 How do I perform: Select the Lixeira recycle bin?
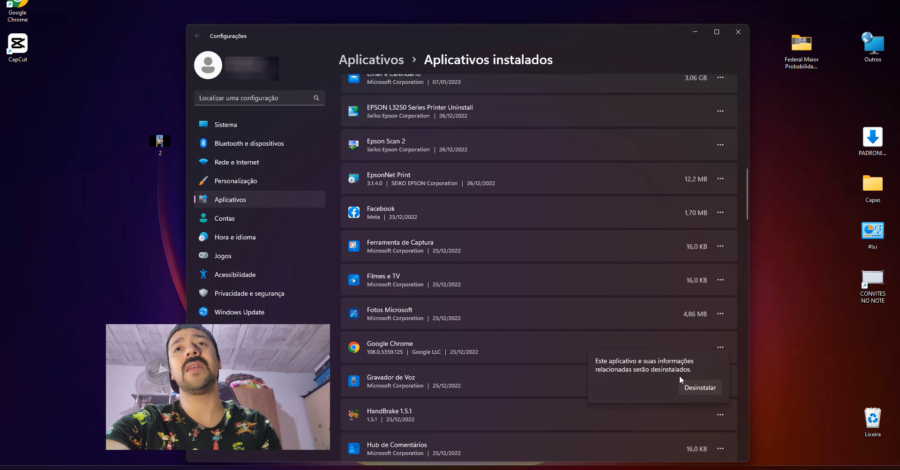point(872,422)
